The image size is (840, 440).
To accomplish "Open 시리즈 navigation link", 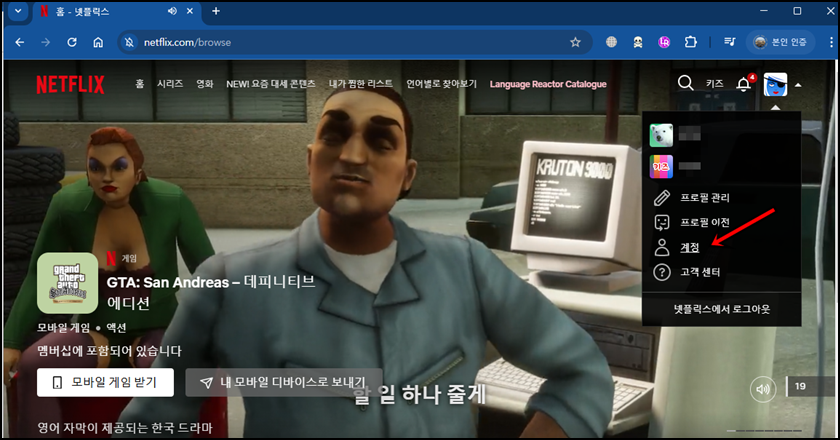I will coord(170,84).
